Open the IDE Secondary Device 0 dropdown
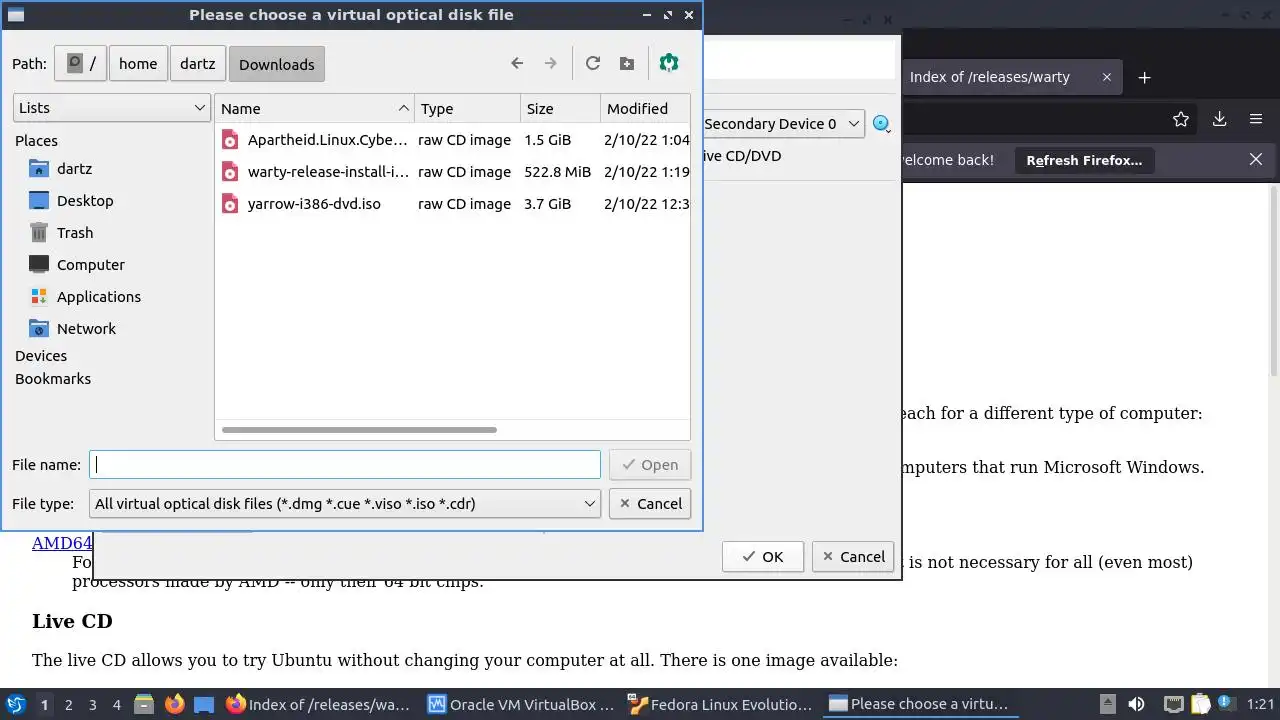The width and height of the screenshot is (1280, 720). (783, 124)
